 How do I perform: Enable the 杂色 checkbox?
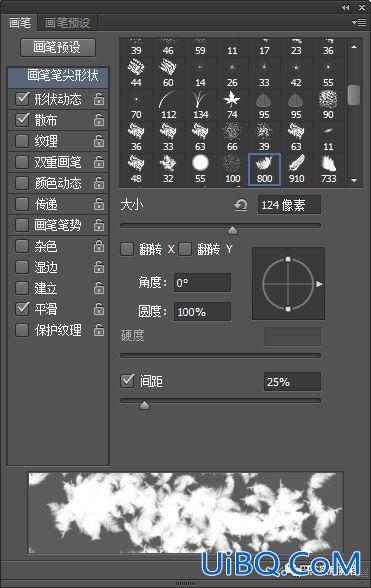(22, 246)
